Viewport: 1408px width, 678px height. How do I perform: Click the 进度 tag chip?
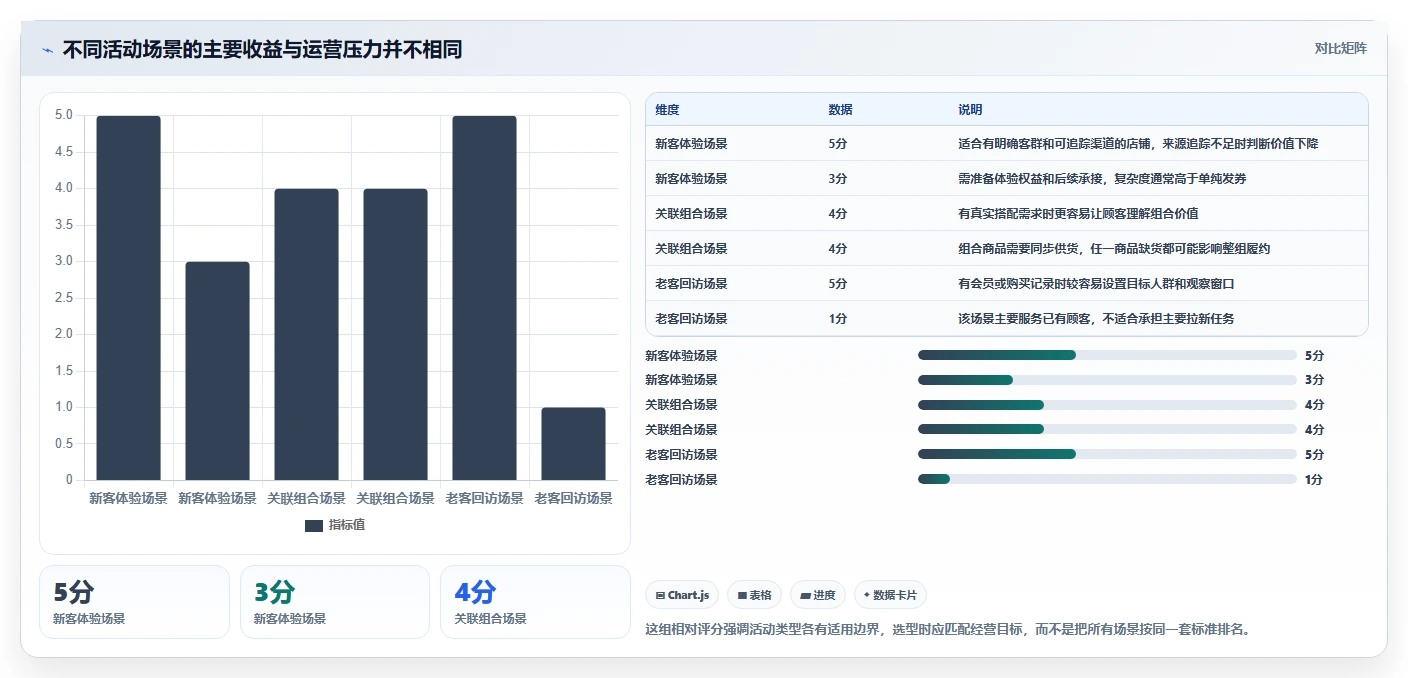coord(818,595)
